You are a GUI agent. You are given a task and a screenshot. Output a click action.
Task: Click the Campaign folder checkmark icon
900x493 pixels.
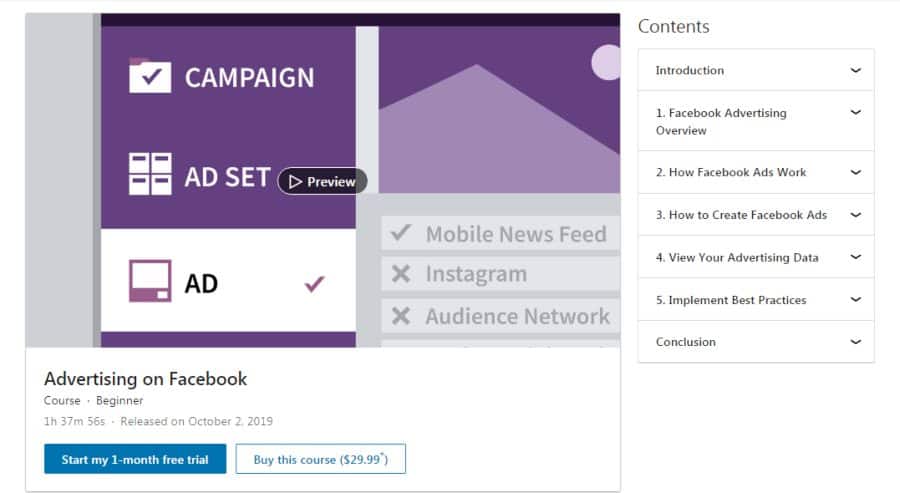click(150, 75)
